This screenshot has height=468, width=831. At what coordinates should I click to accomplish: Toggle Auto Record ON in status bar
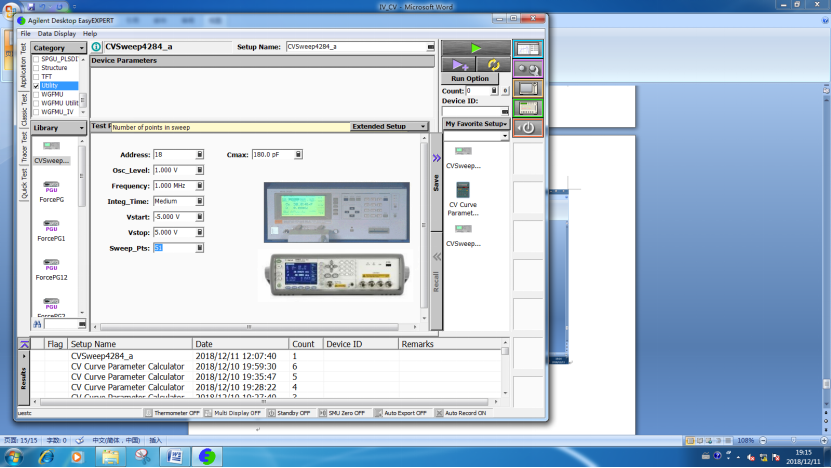click(x=461, y=413)
